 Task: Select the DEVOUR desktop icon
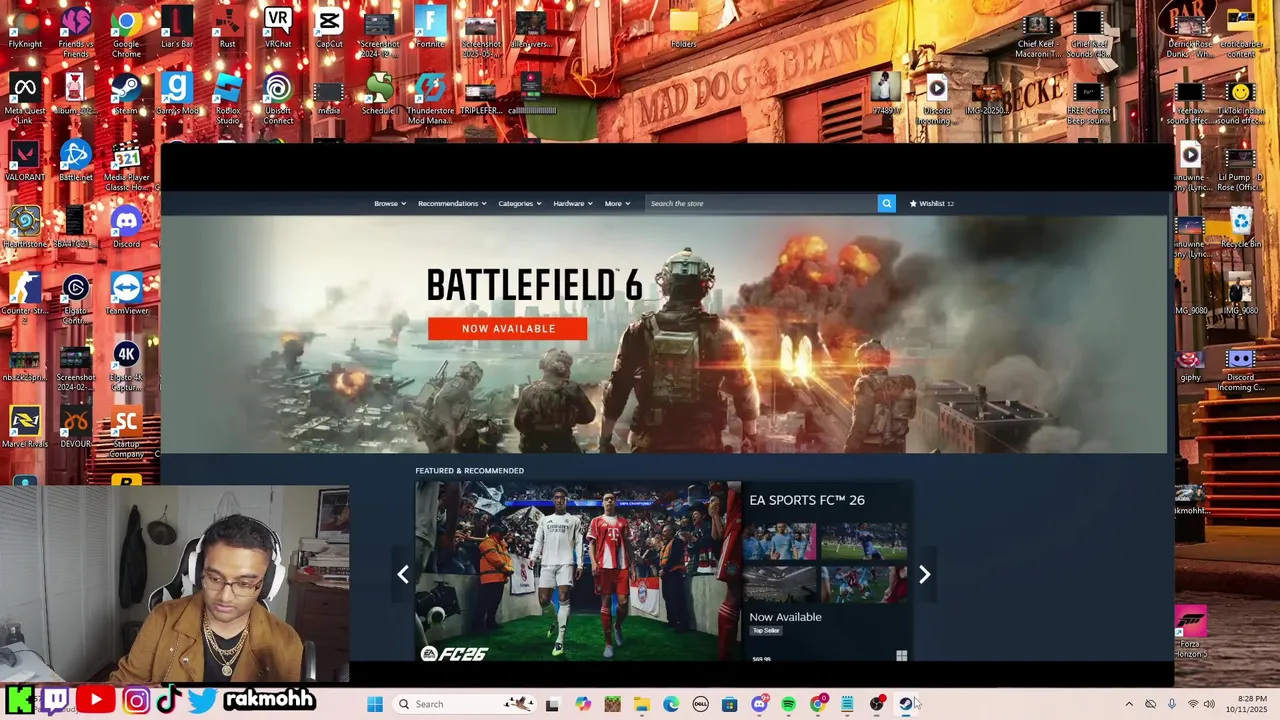pos(76,428)
